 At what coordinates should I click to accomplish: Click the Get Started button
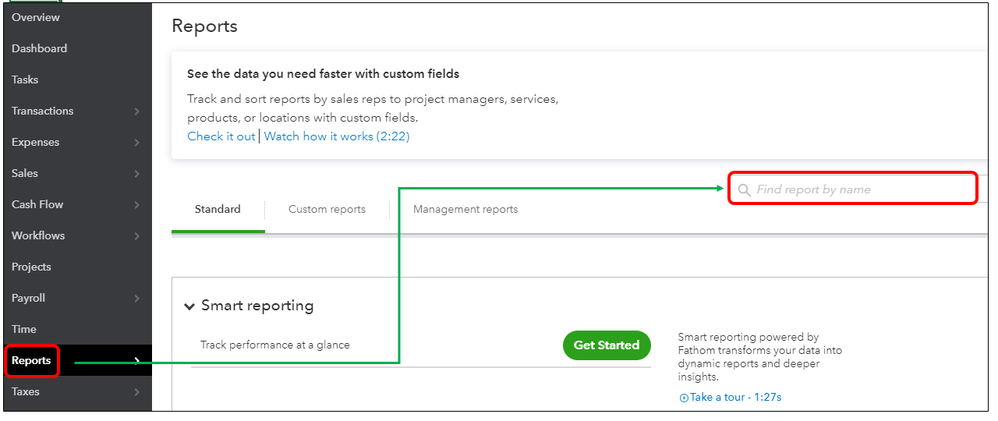click(x=607, y=345)
